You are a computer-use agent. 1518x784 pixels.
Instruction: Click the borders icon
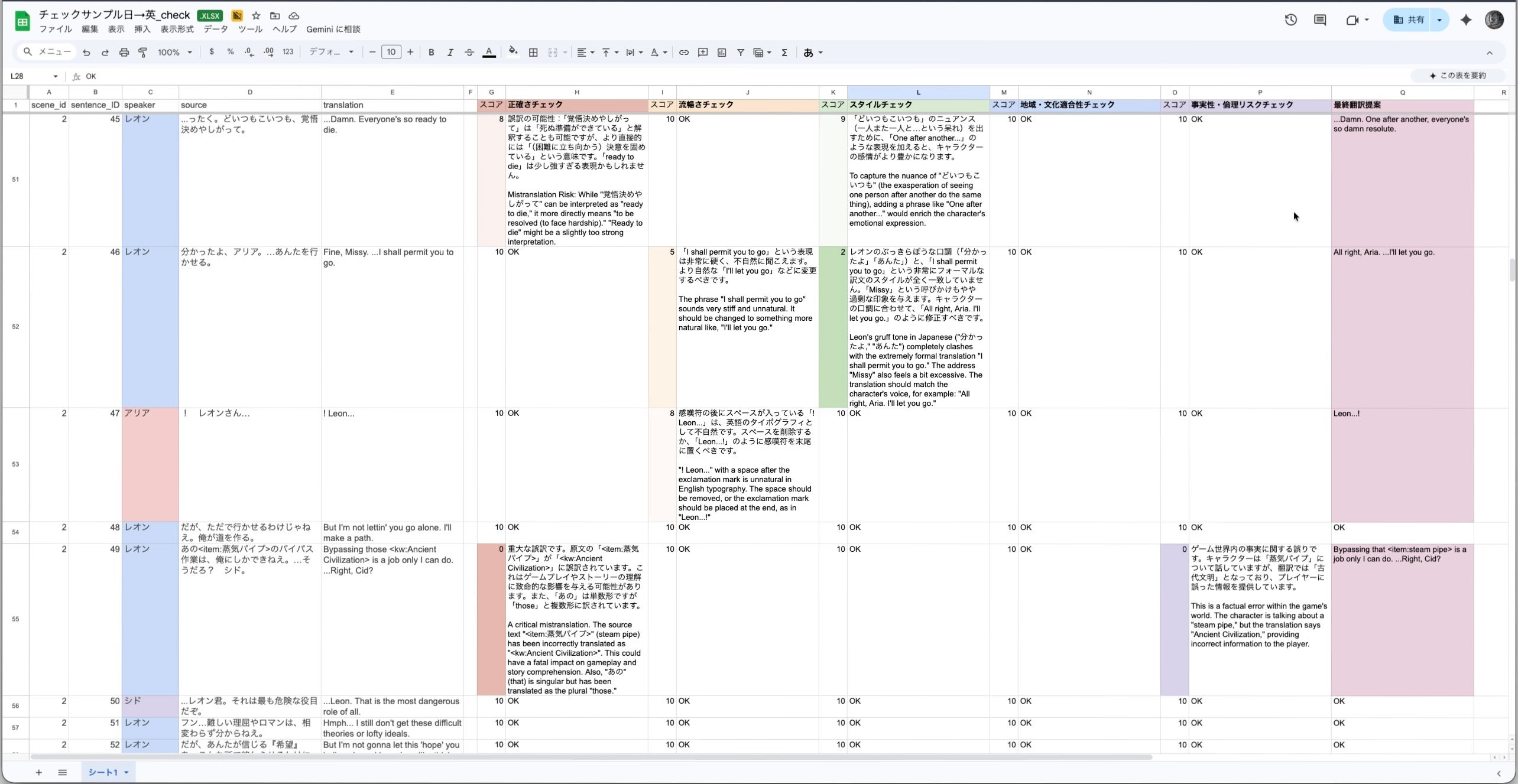point(533,53)
